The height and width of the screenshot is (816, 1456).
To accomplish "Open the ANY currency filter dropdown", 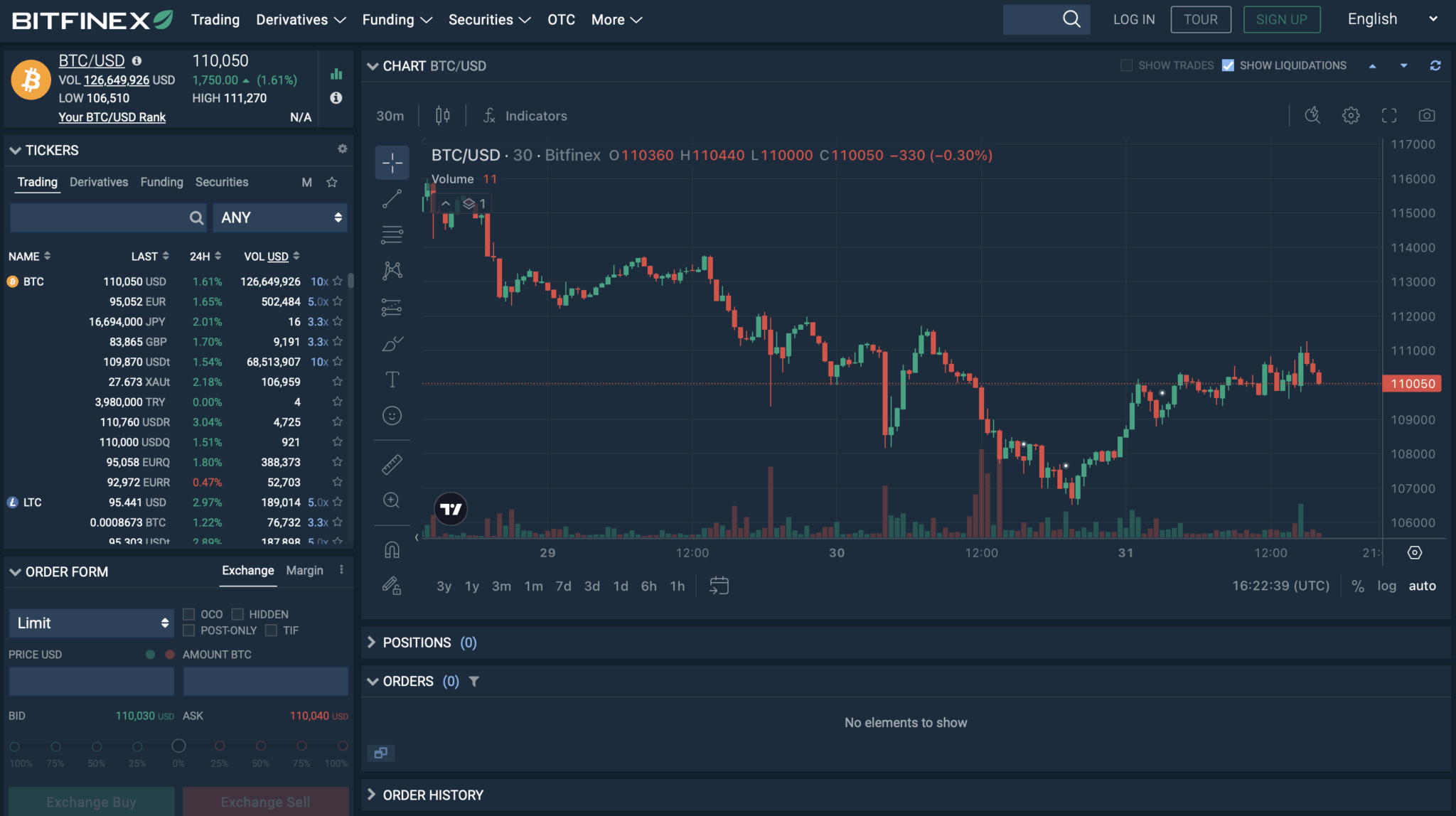I will [280, 218].
